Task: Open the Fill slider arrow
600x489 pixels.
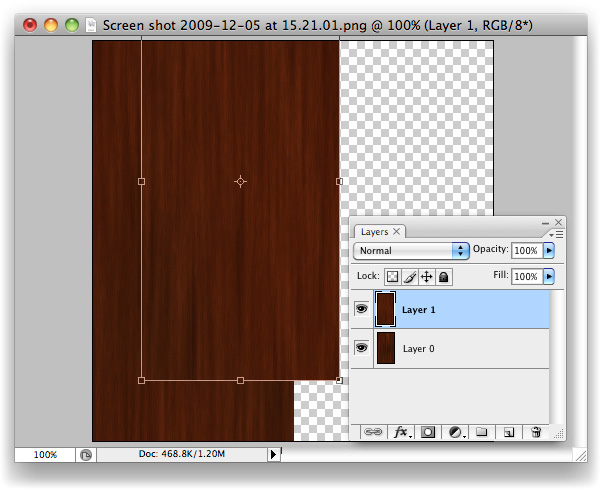Action: click(x=548, y=276)
